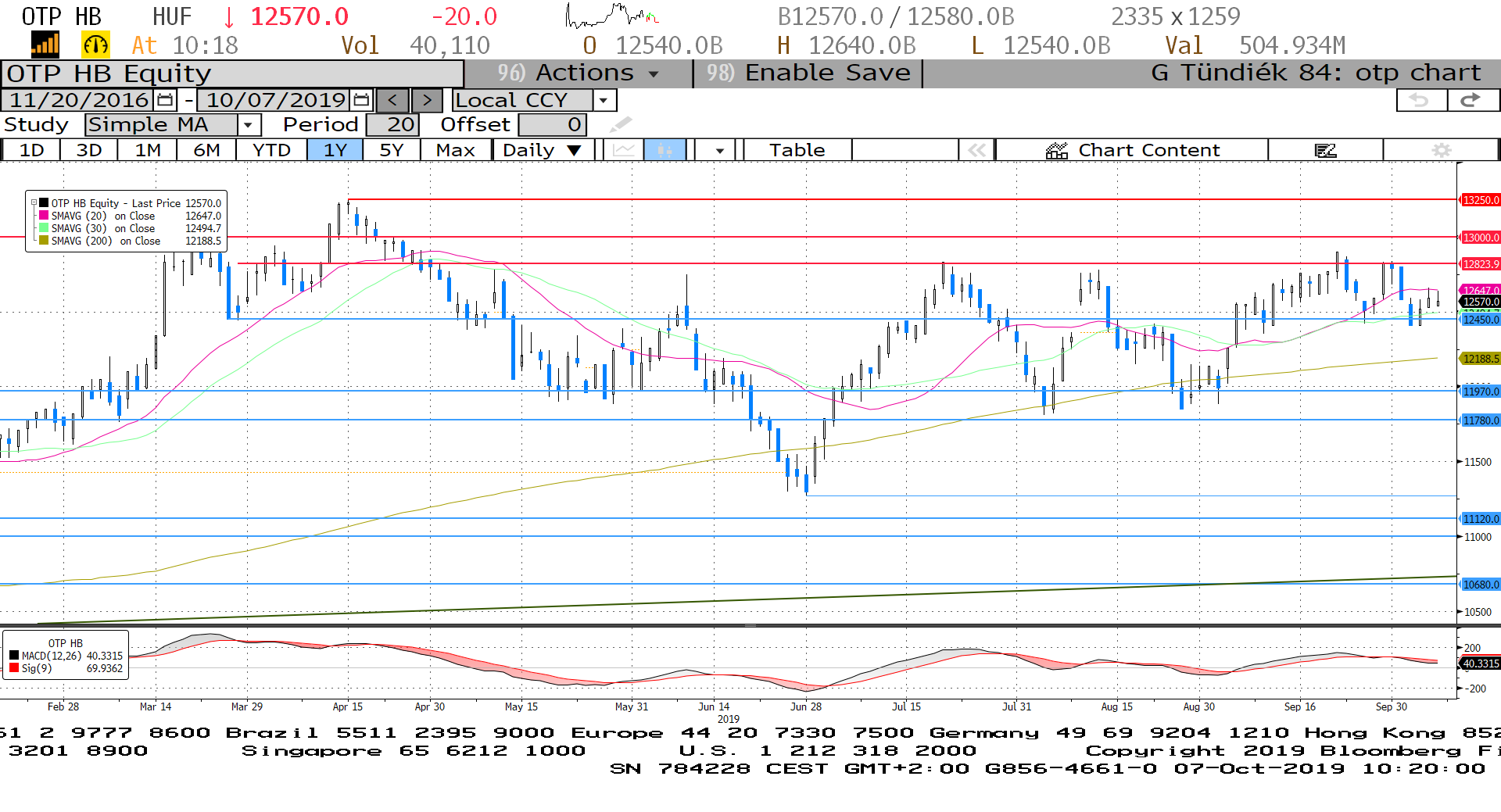Select the candlestick chart type
The image size is (1501, 812).
pyautogui.click(x=665, y=150)
